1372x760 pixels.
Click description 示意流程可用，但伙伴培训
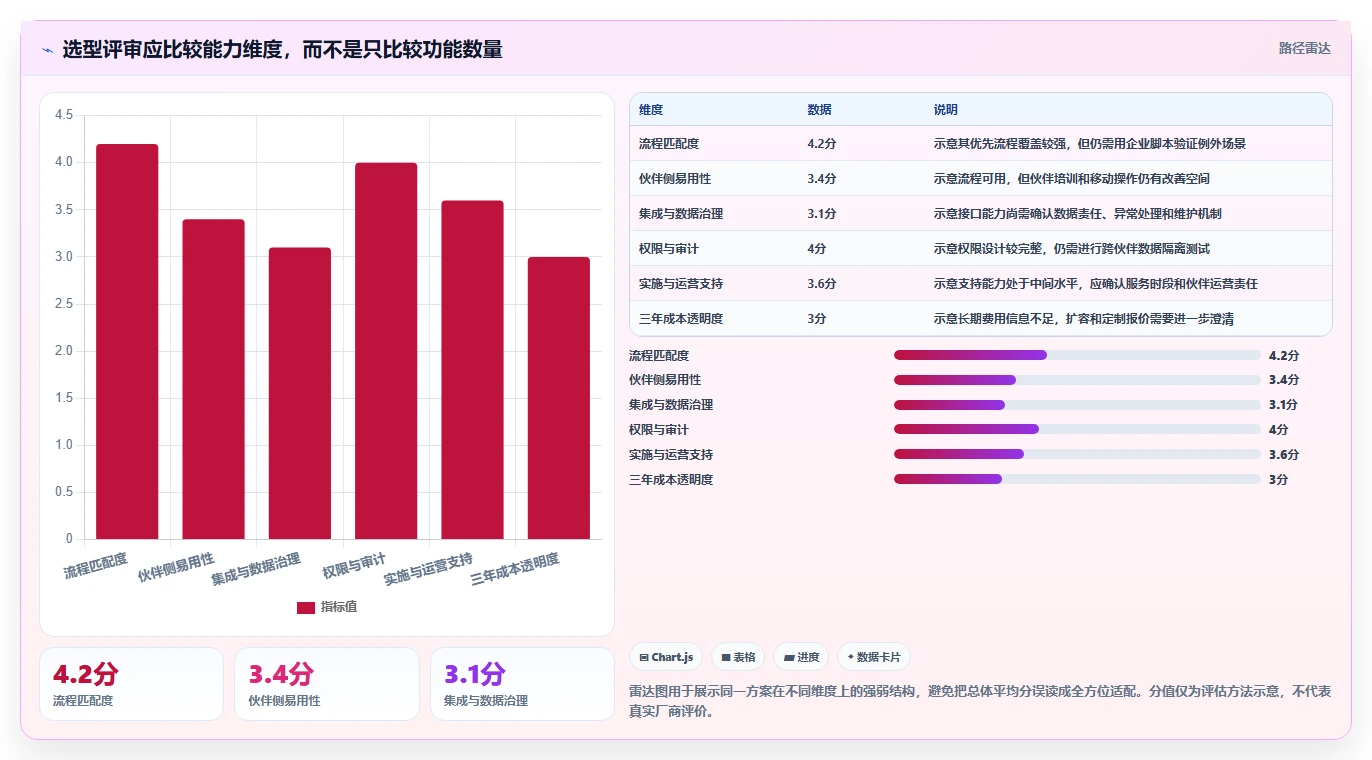[1072, 179]
